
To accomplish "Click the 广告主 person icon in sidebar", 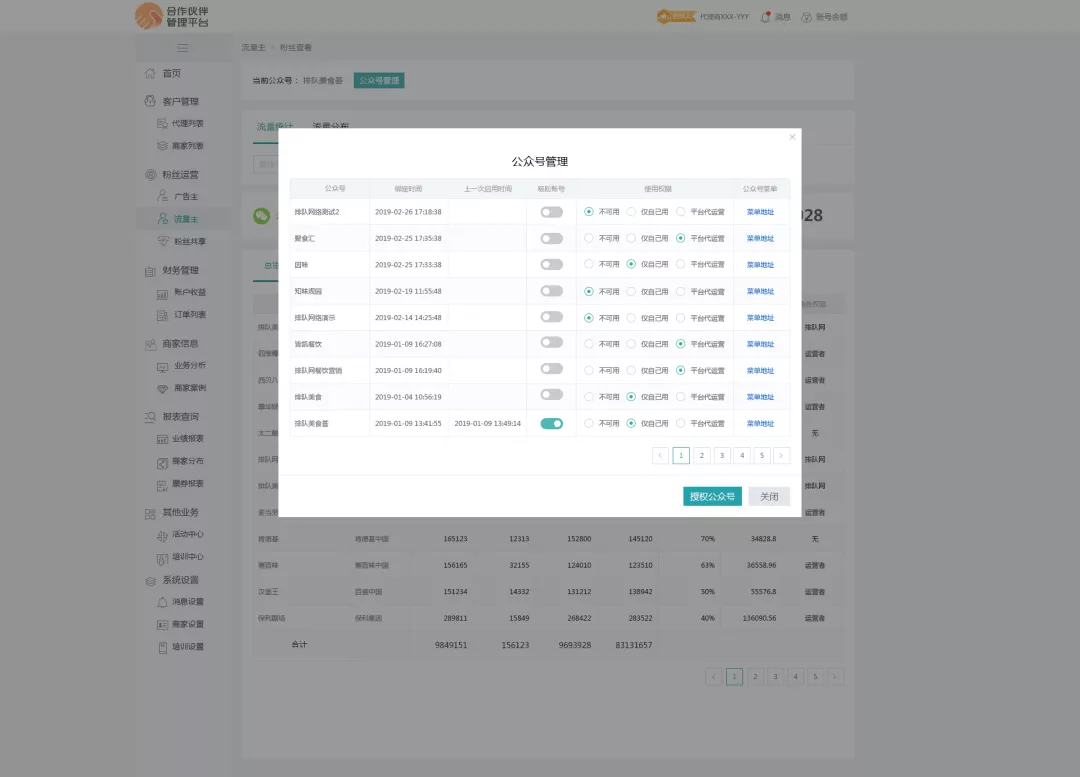I will coord(163,197).
